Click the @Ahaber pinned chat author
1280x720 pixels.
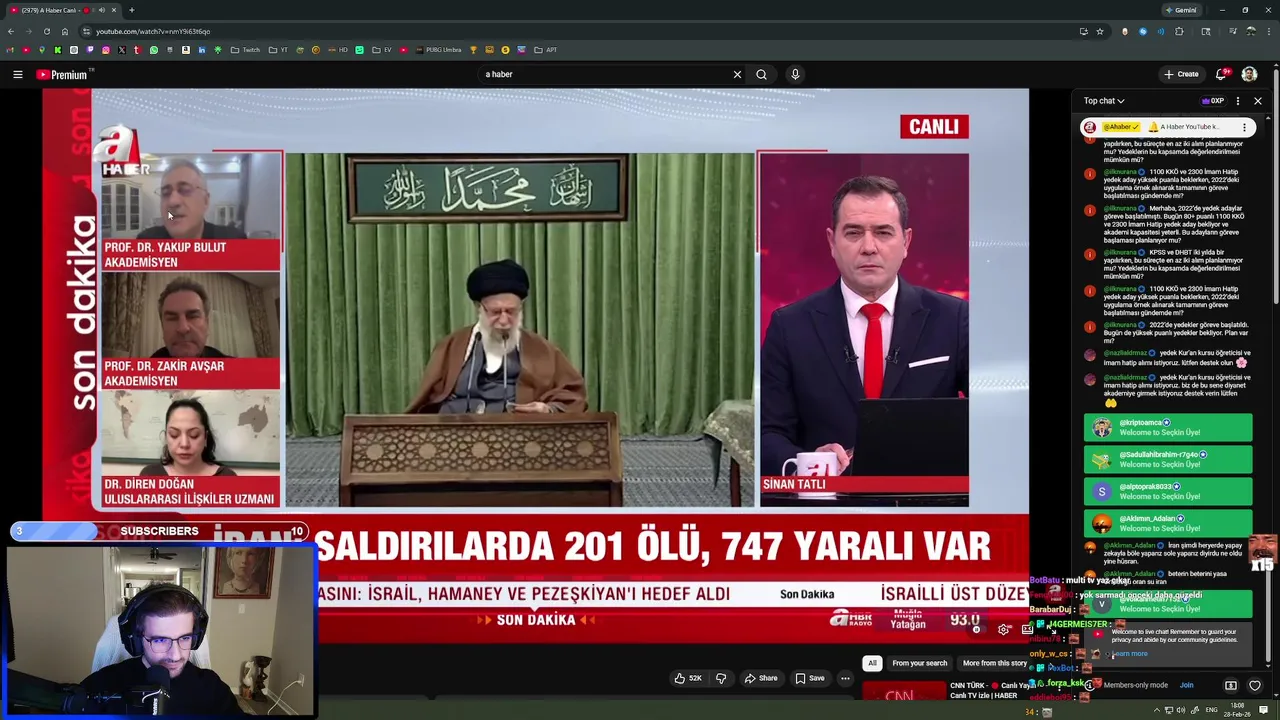[1121, 127]
